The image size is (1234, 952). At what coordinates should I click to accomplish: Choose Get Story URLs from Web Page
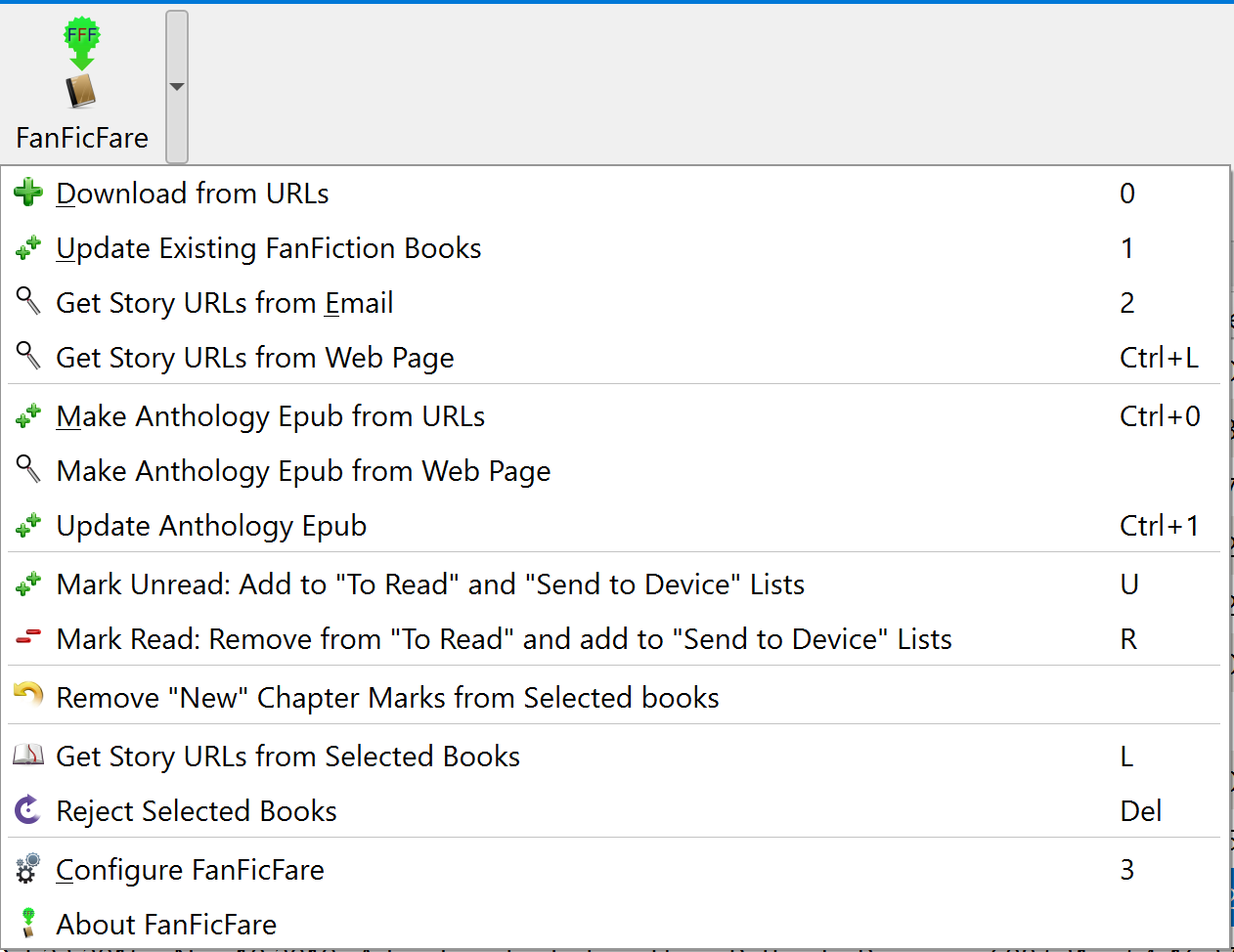pyautogui.click(x=255, y=358)
